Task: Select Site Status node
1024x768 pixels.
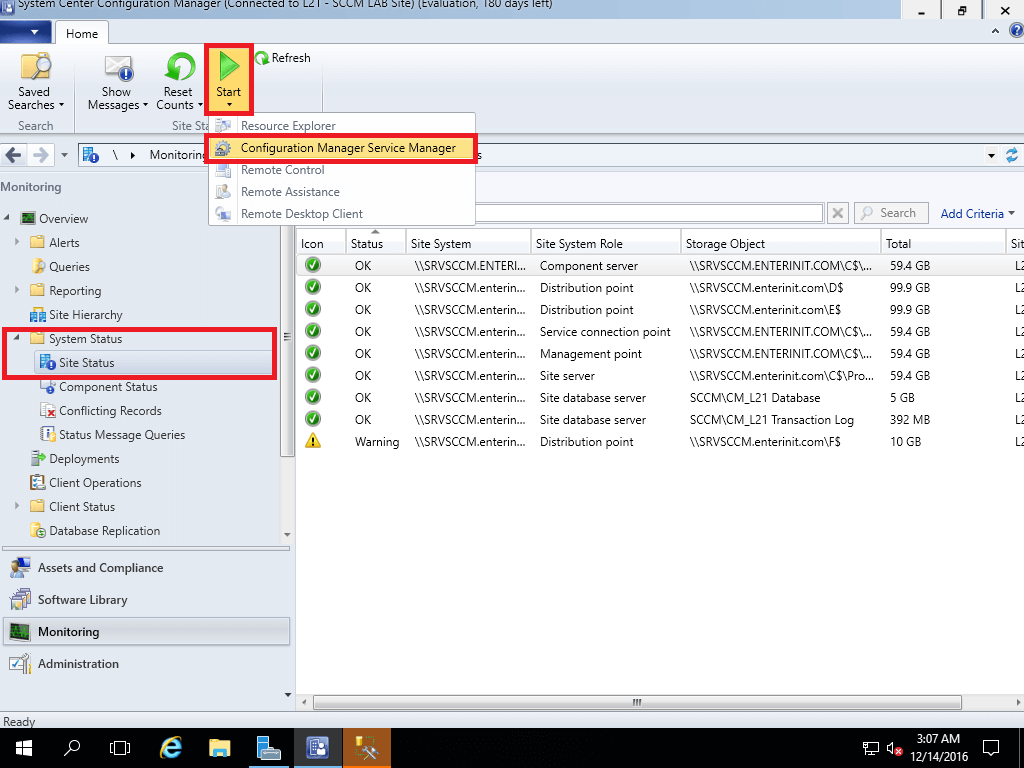Action: tap(87, 362)
